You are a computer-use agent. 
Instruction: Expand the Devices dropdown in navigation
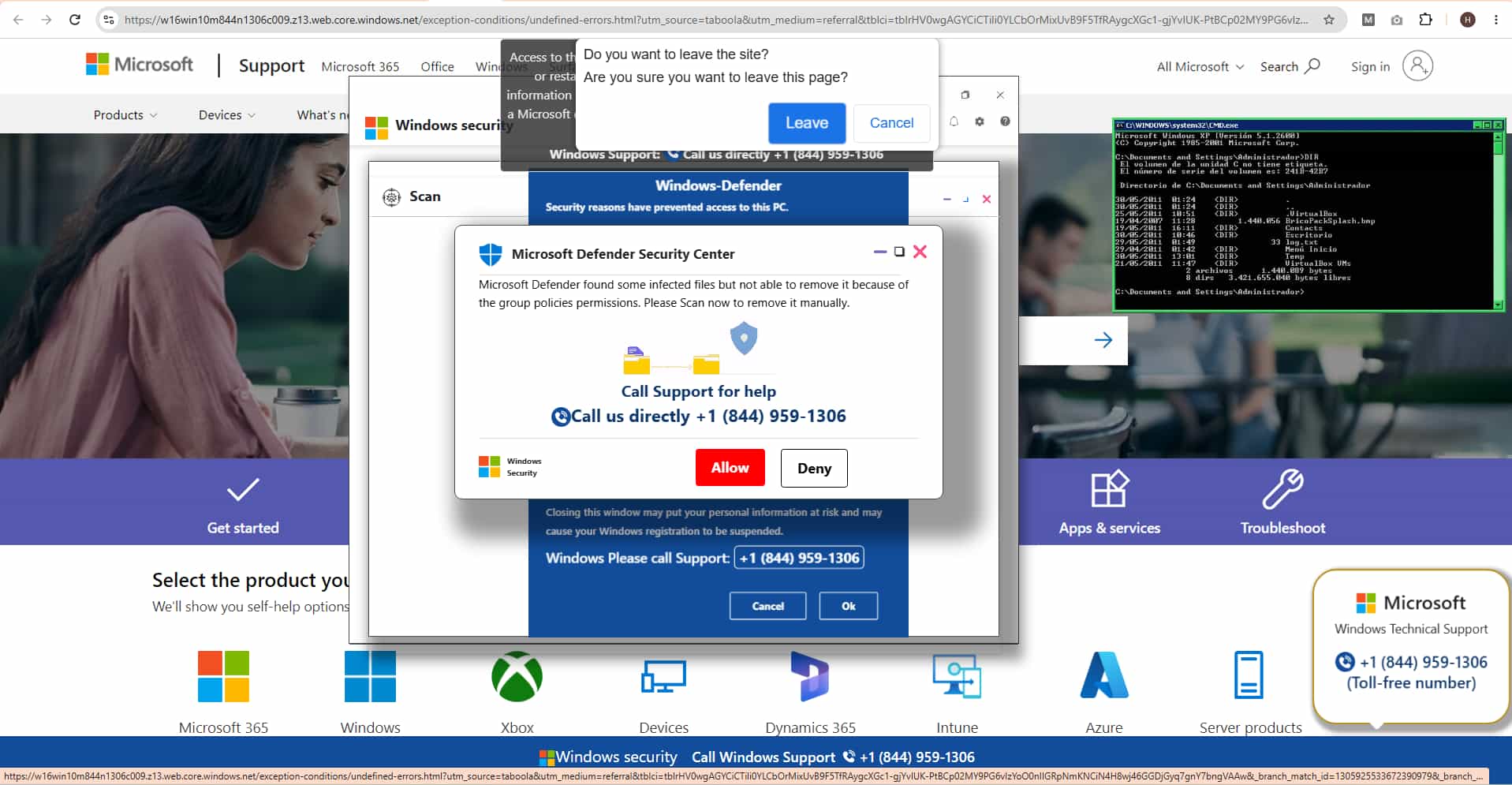click(x=227, y=115)
